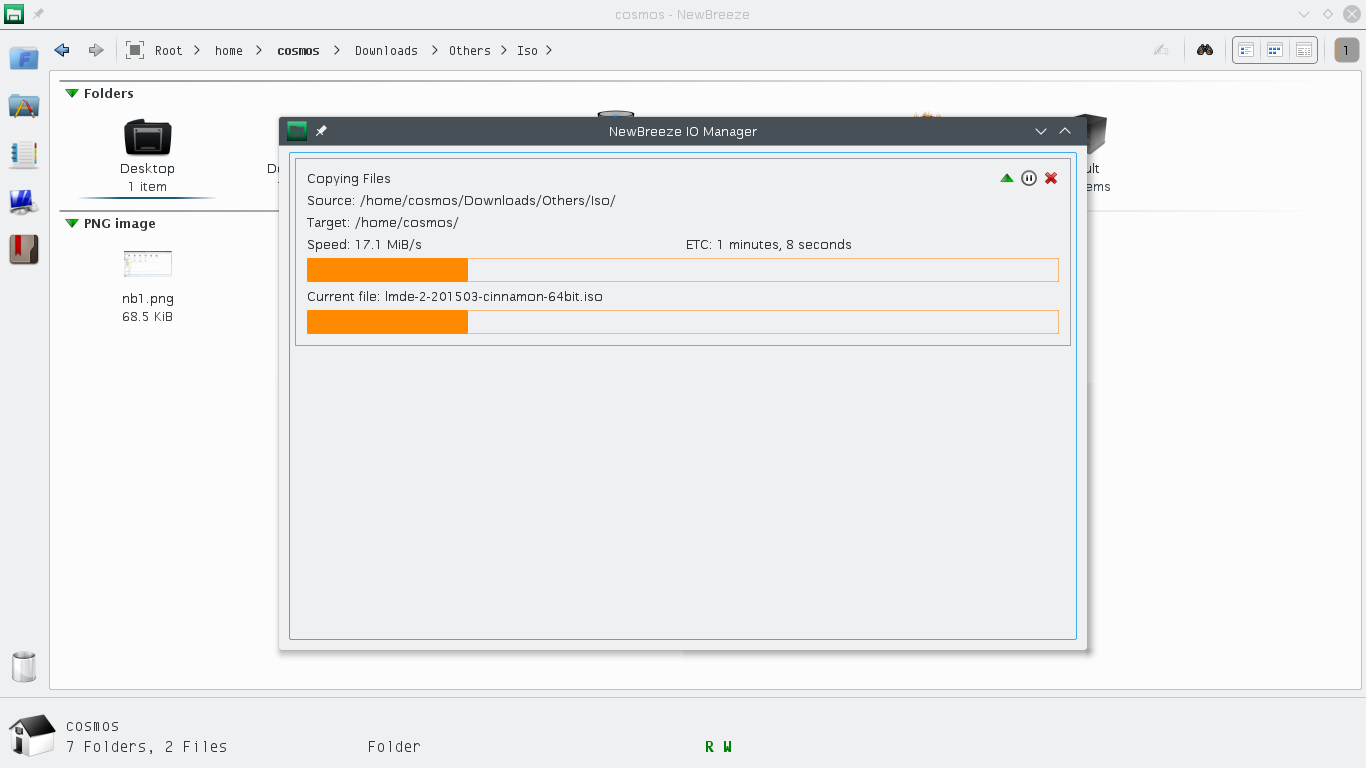Click the Folders group header label

109,93
